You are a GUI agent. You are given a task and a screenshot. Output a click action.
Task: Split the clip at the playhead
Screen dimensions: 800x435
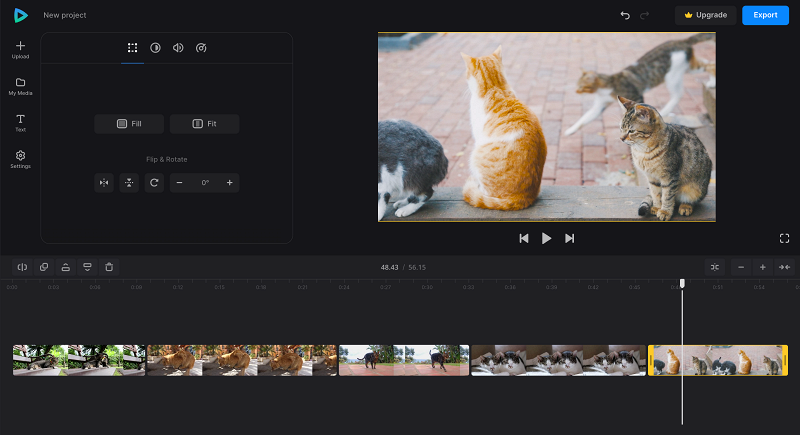click(22, 267)
